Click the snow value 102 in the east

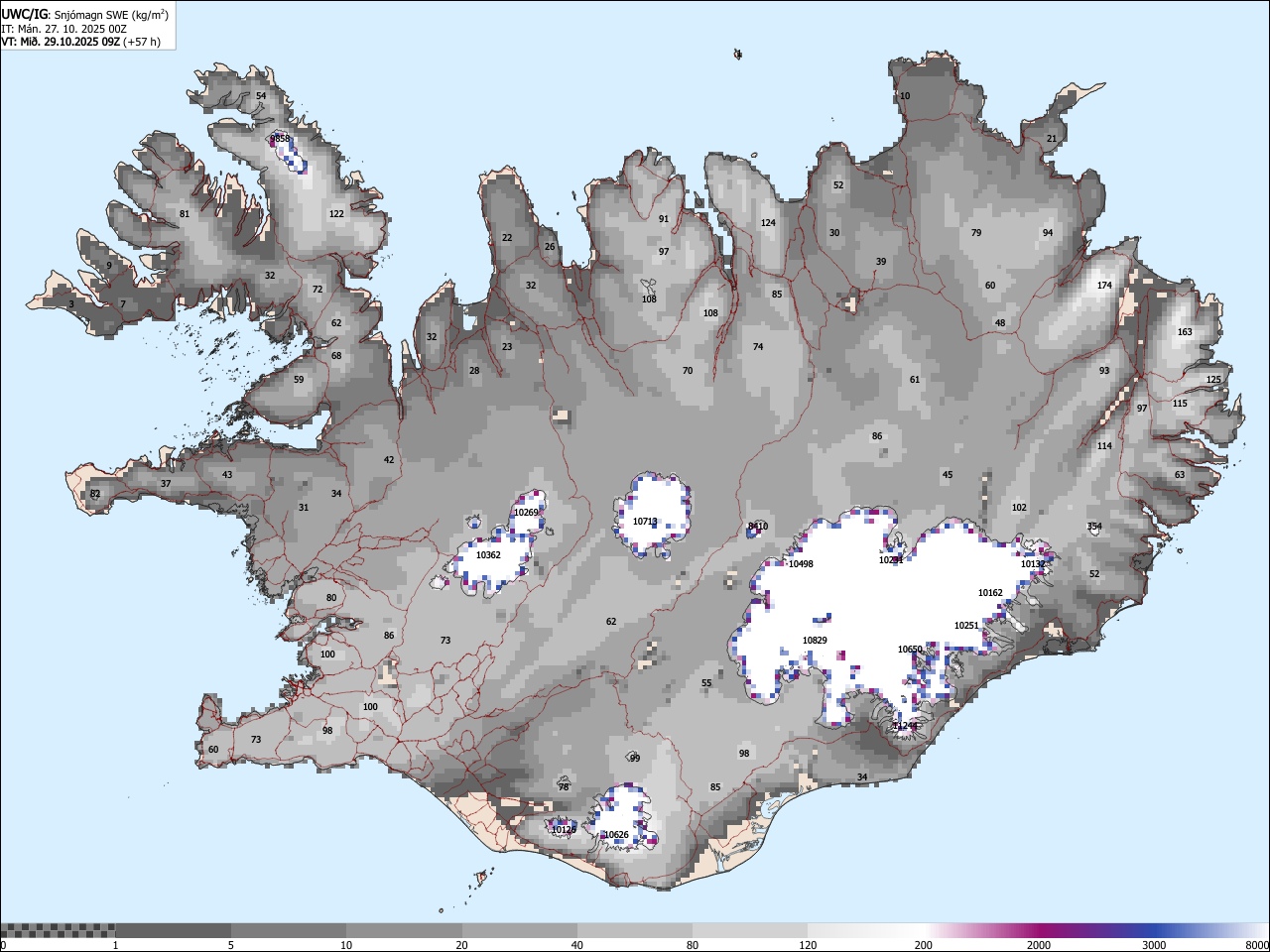(x=1019, y=508)
